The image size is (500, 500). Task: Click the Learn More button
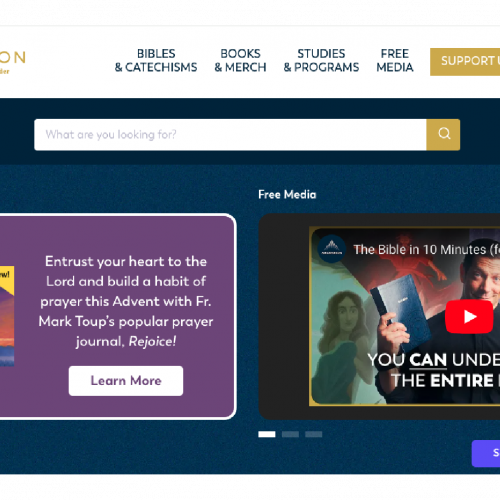pos(126,381)
